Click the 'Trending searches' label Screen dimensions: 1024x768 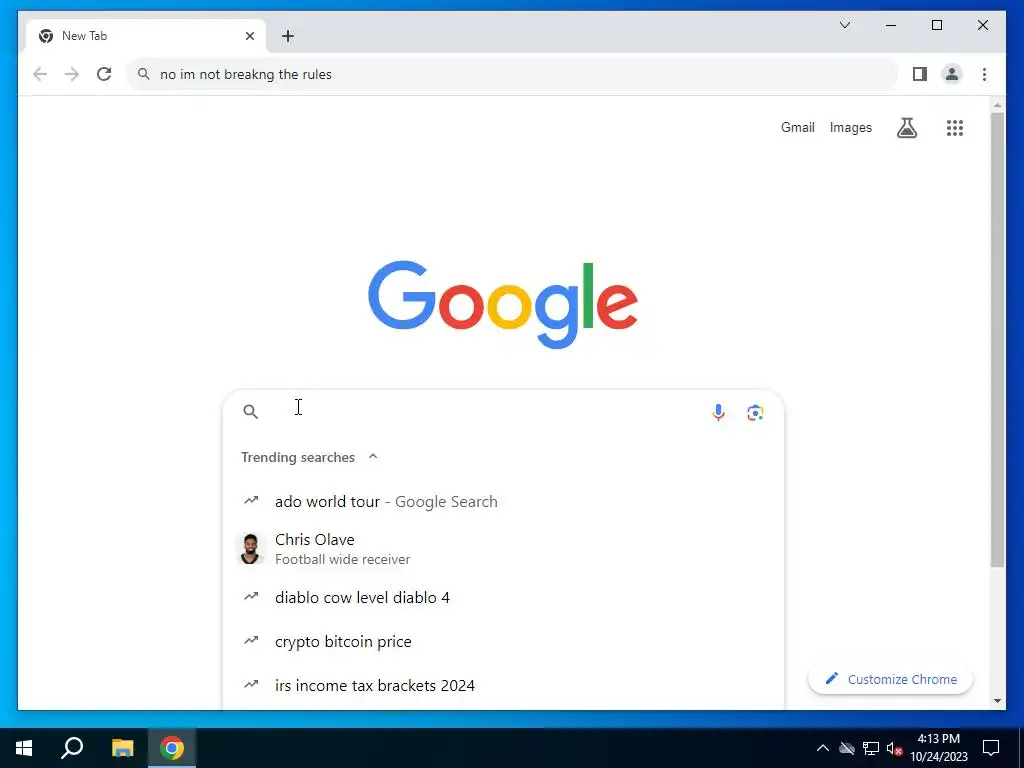pos(298,457)
